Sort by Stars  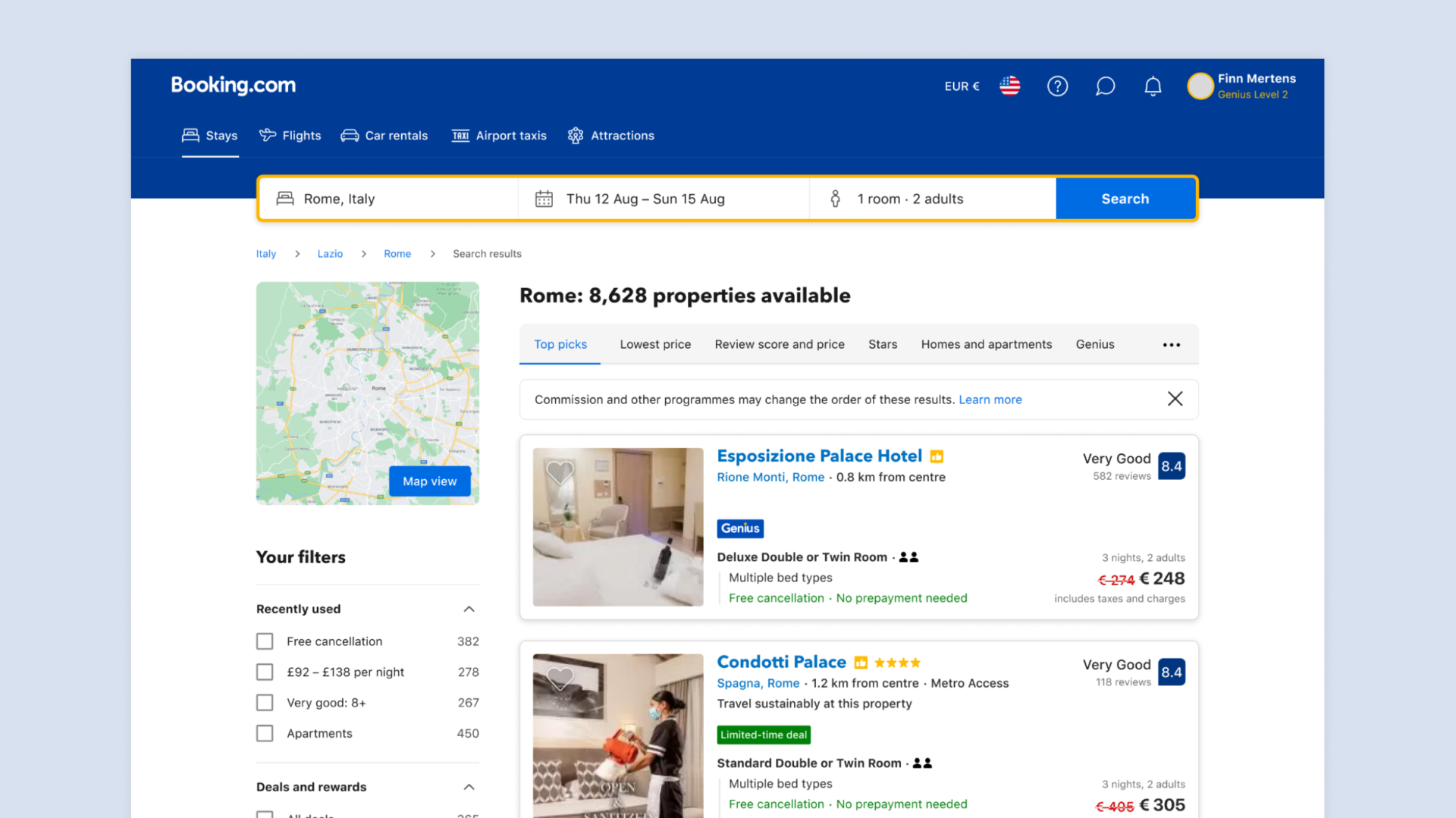tap(883, 344)
